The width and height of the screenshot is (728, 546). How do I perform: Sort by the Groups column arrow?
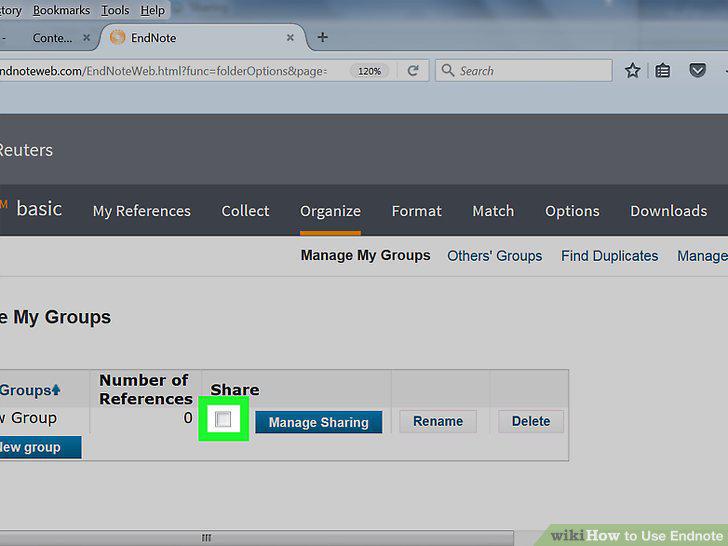tap(56, 390)
